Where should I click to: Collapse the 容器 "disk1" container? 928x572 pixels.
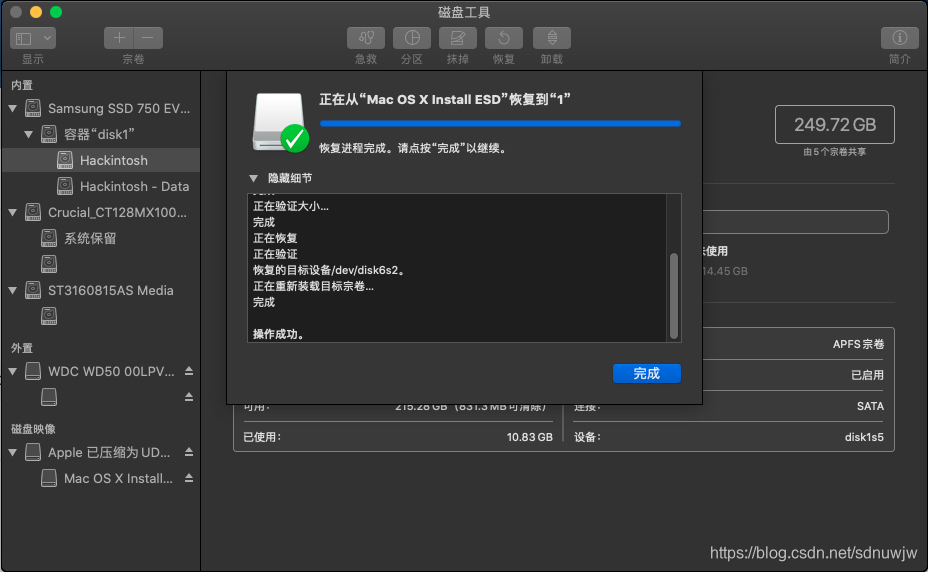(x=28, y=134)
